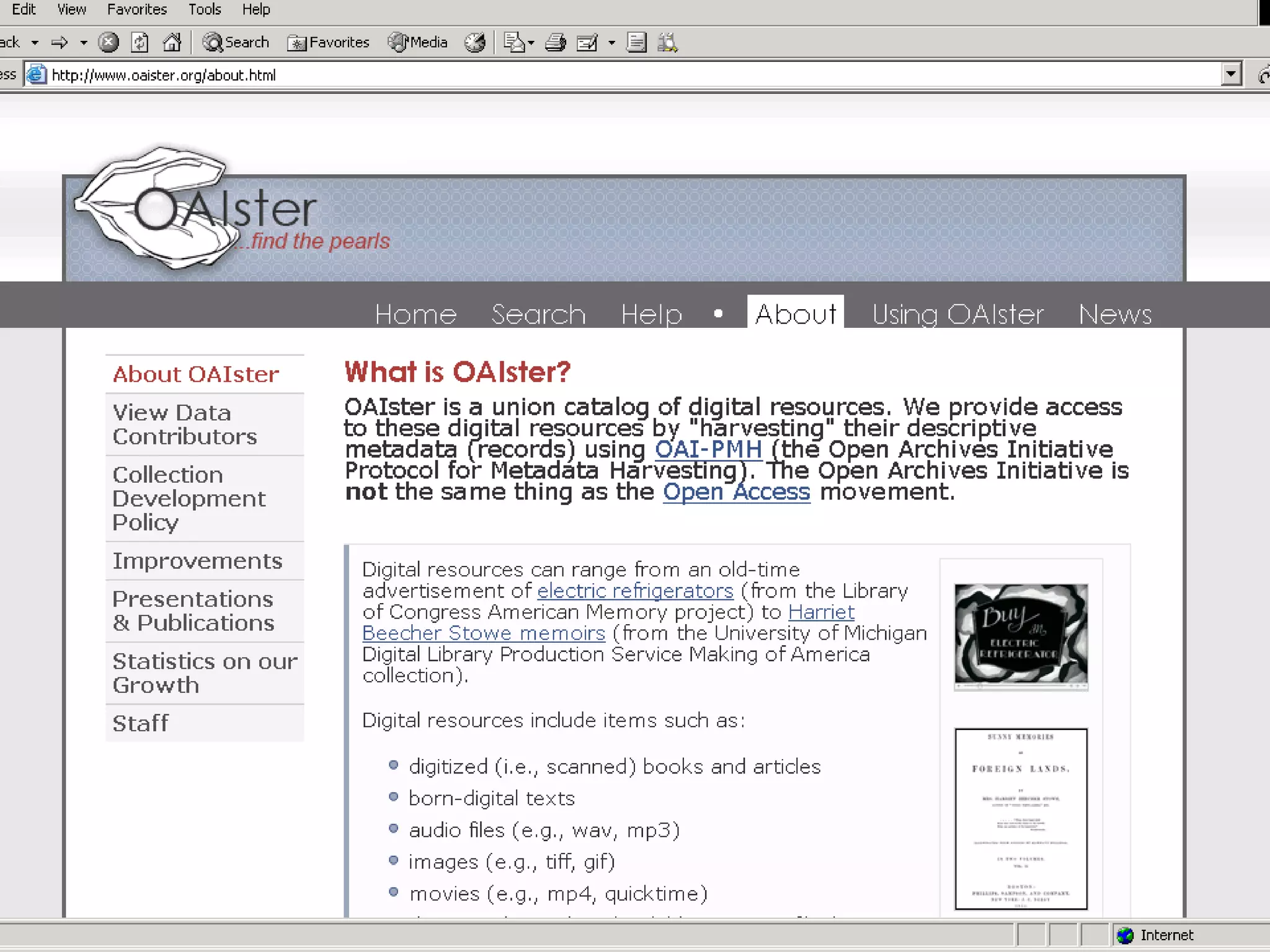Image resolution: width=1270 pixels, height=952 pixels.
Task: Click the Forward arrow icon
Action: click(60, 42)
